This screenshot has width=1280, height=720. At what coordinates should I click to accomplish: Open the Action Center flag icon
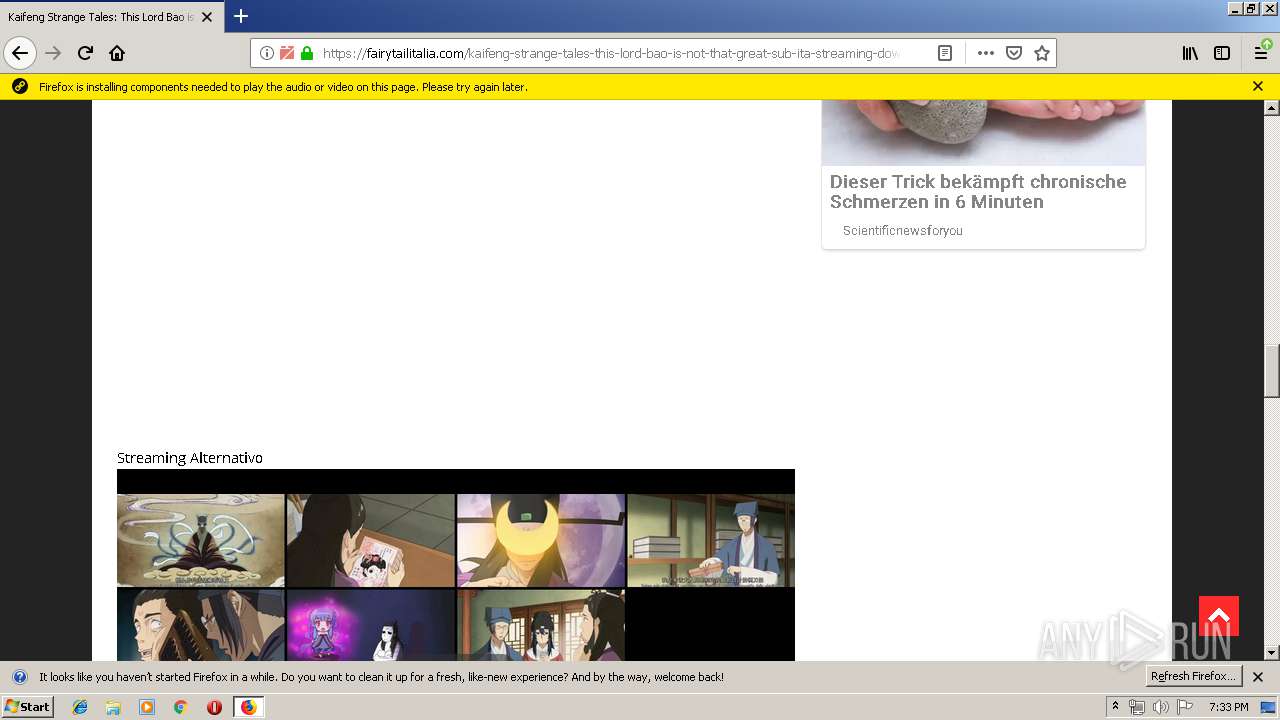click(1185, 707)
